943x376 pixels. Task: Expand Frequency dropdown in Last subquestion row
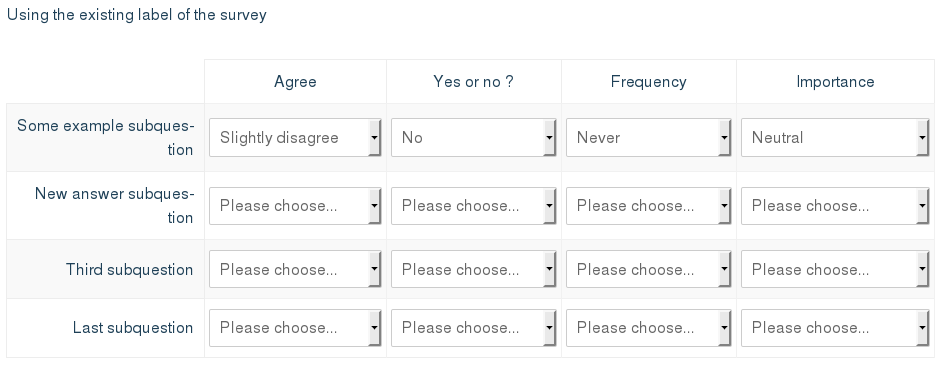(x=648, y=328)
